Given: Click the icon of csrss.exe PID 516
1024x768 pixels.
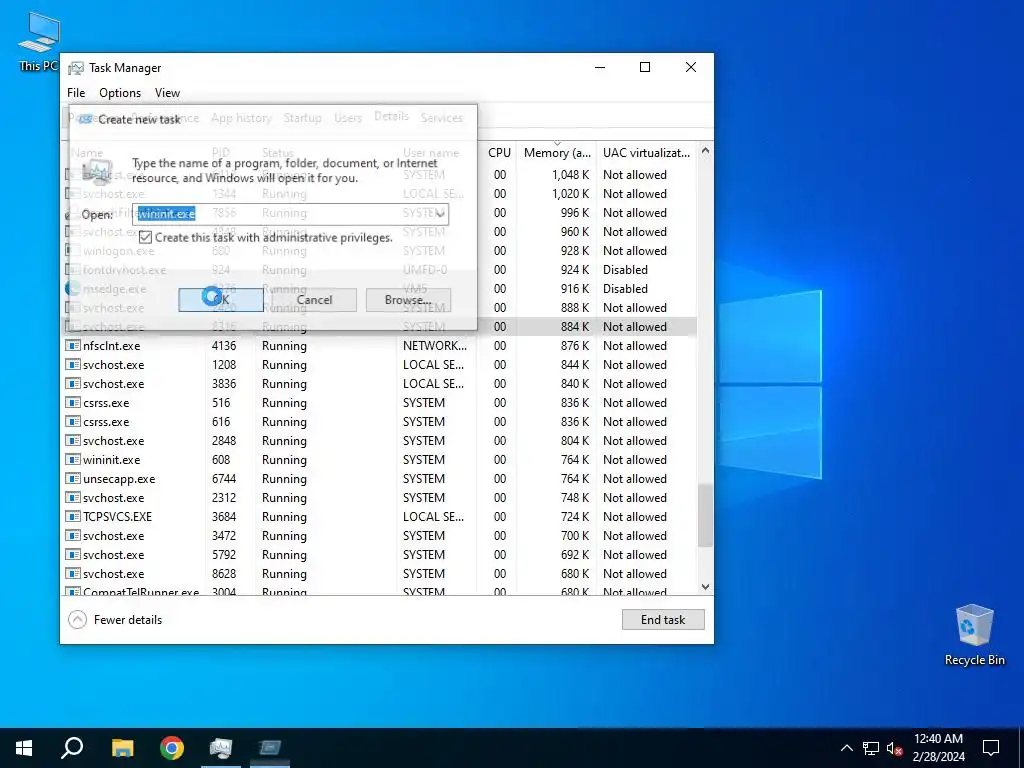Looking at the screenshot, I should click(x=73, y=402).
